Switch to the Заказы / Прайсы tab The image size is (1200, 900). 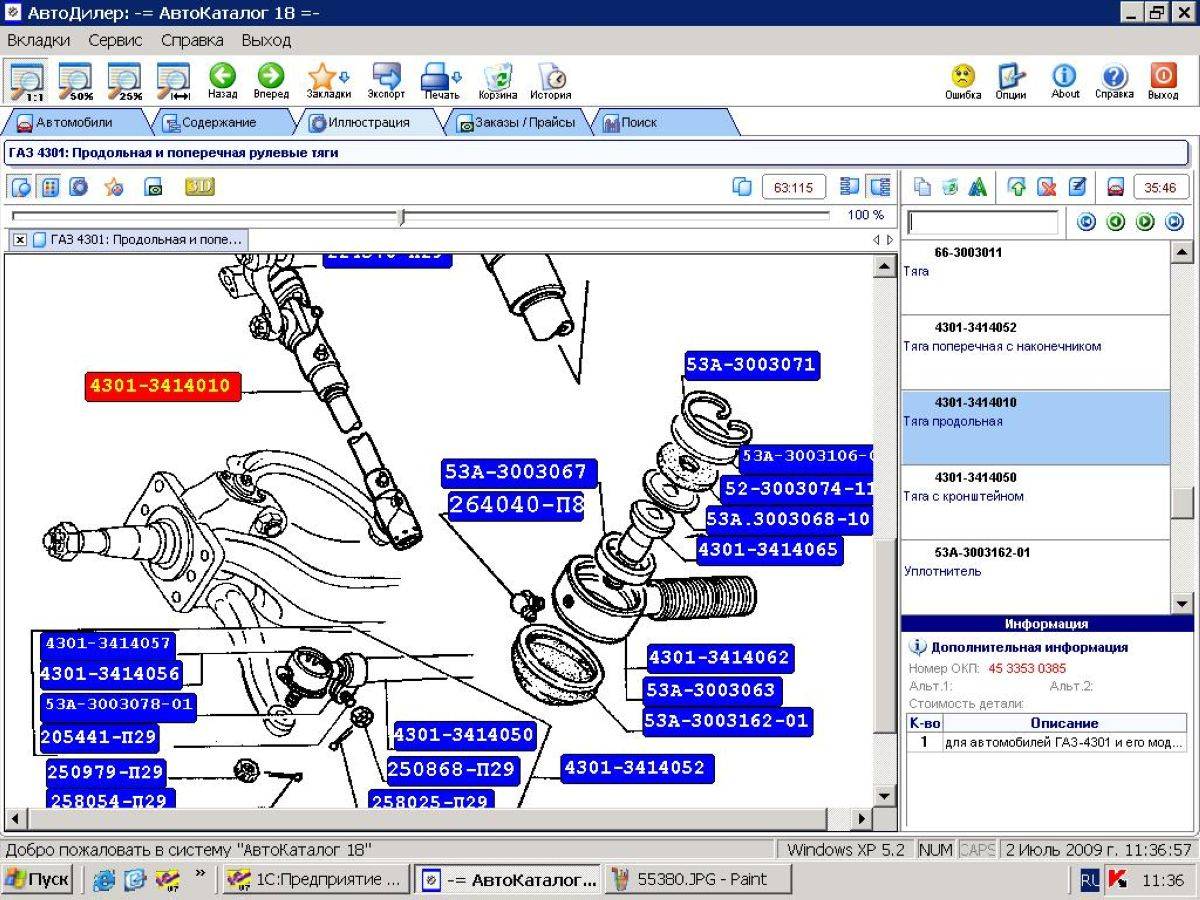coord(516,123)
